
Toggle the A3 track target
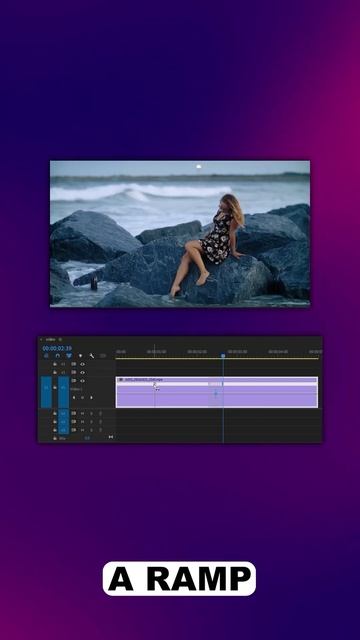pos(63,430)
